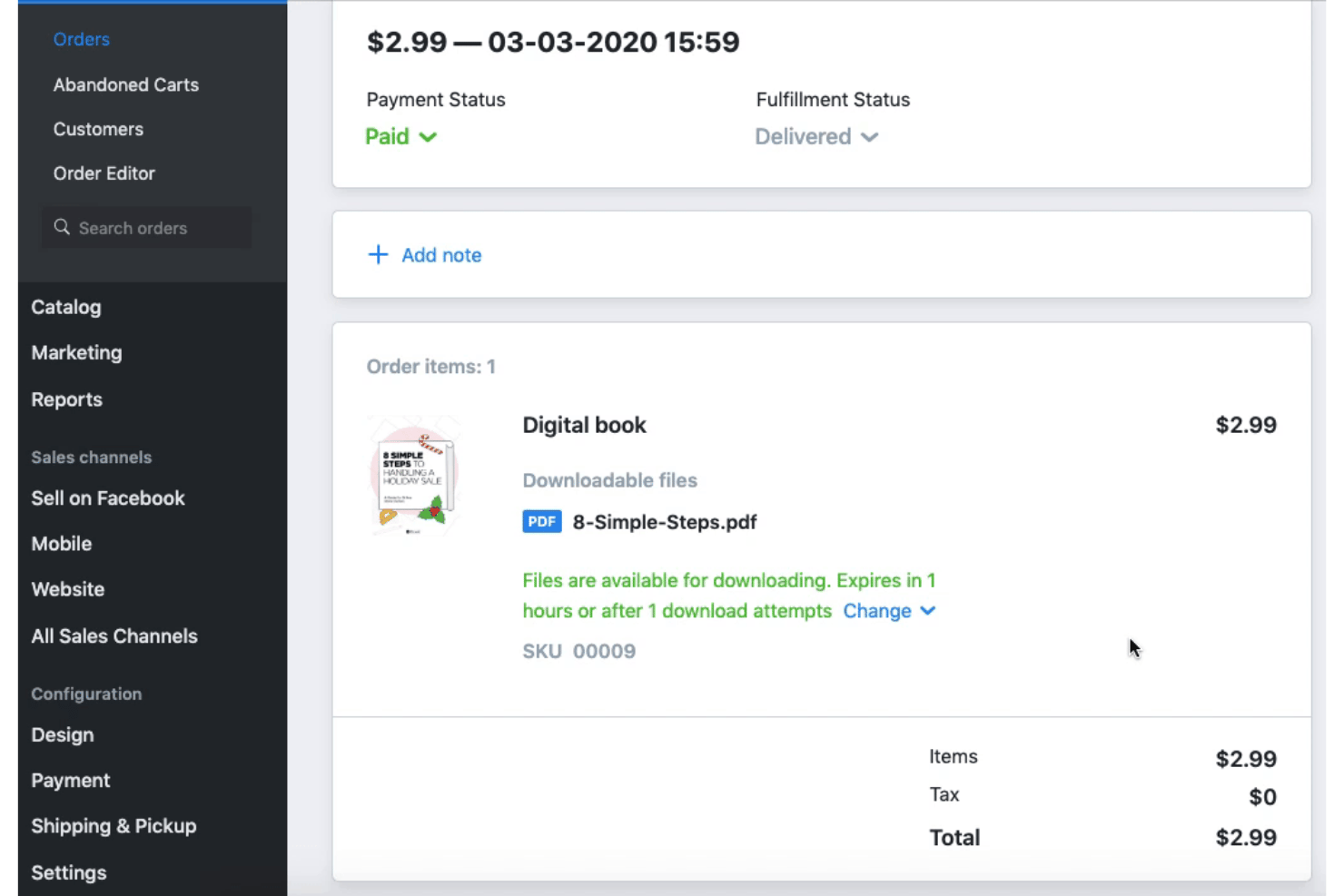Open Shipping & Pickup settings

[x=114, y=826]
